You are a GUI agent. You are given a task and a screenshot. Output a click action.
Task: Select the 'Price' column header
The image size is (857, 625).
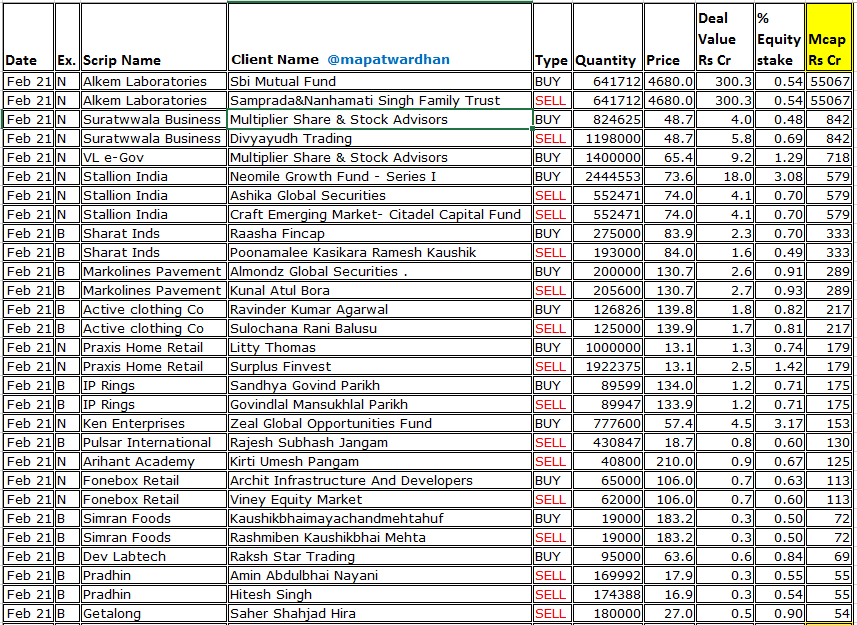point(670,37)
